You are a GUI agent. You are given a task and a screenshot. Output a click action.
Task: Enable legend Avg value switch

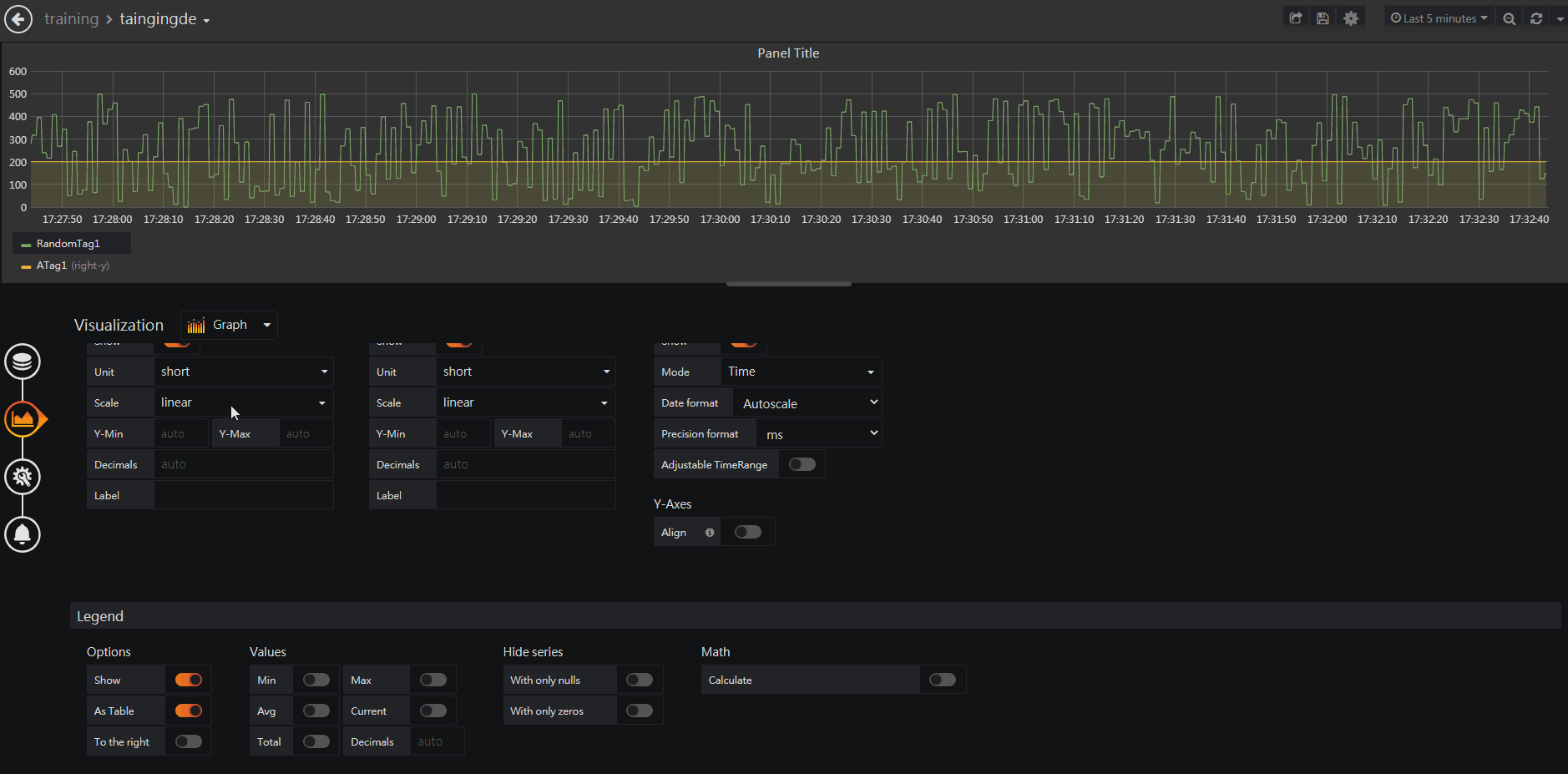(316, 711)
